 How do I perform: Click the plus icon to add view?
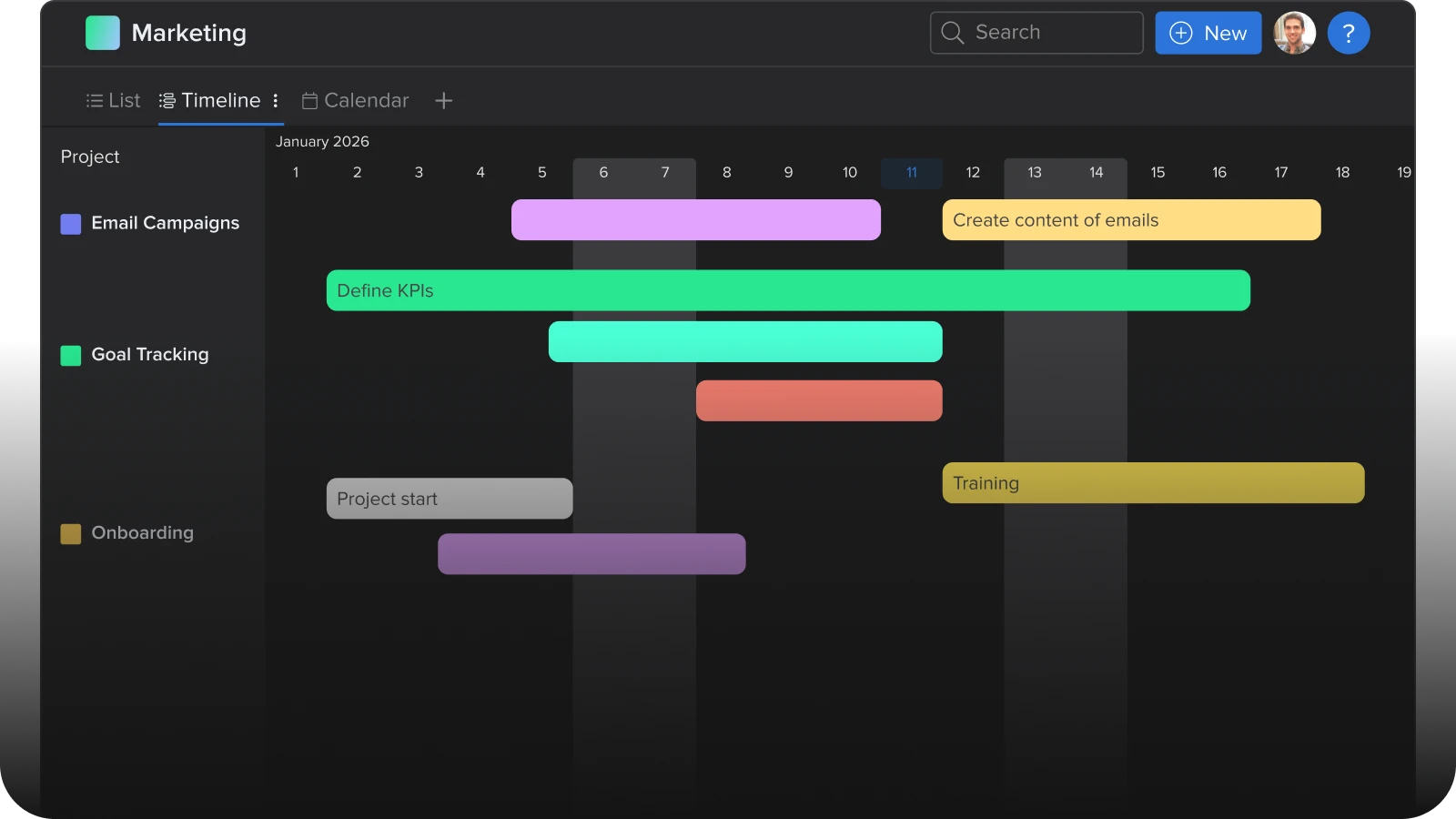[443, 101]
